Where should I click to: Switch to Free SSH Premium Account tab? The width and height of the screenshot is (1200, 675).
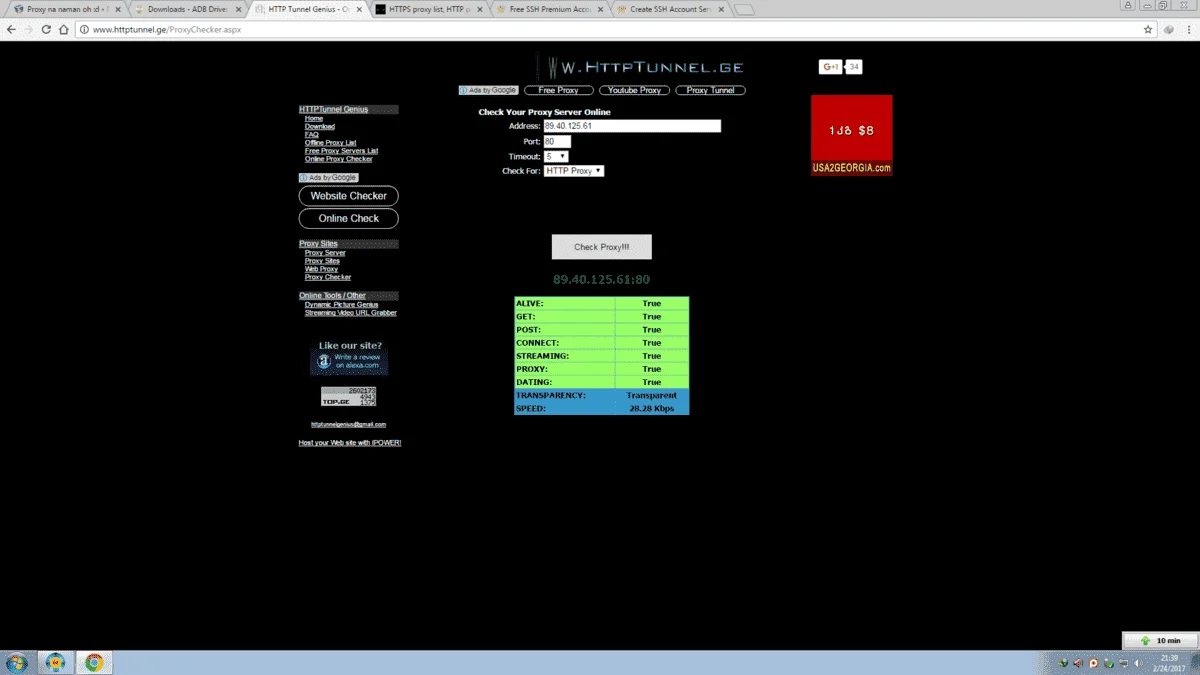point(549,9)
